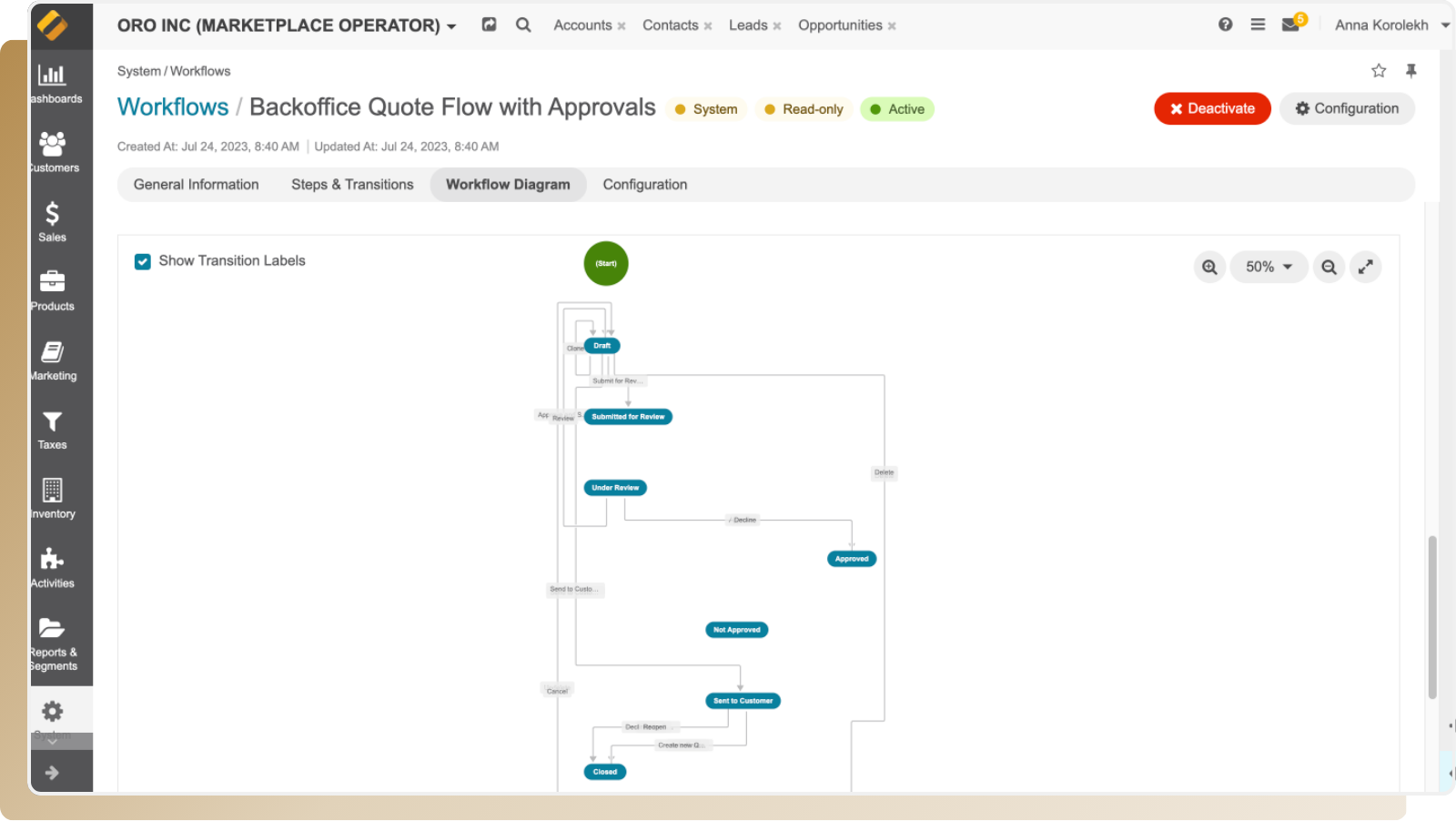Toggle Show Transition Labels checkbox
Viewport: 1456px width, 821px height.
pos(143,261)
